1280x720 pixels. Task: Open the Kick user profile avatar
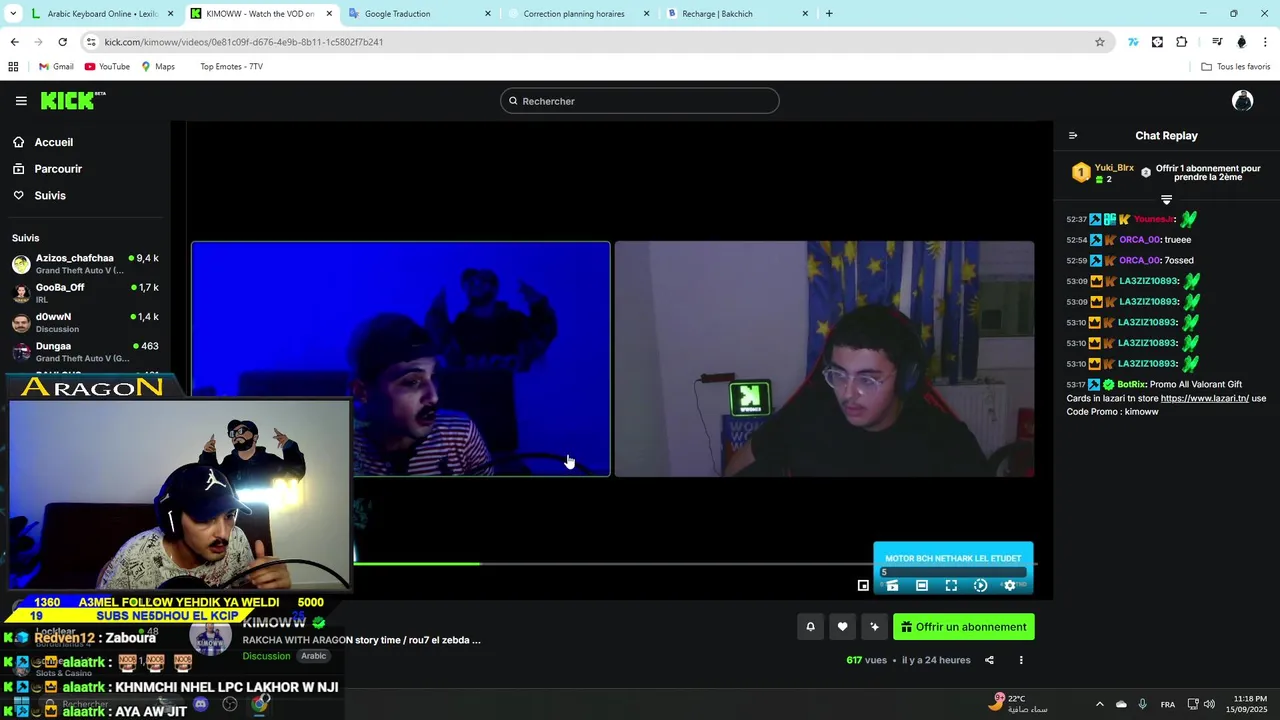(1243, 100)
